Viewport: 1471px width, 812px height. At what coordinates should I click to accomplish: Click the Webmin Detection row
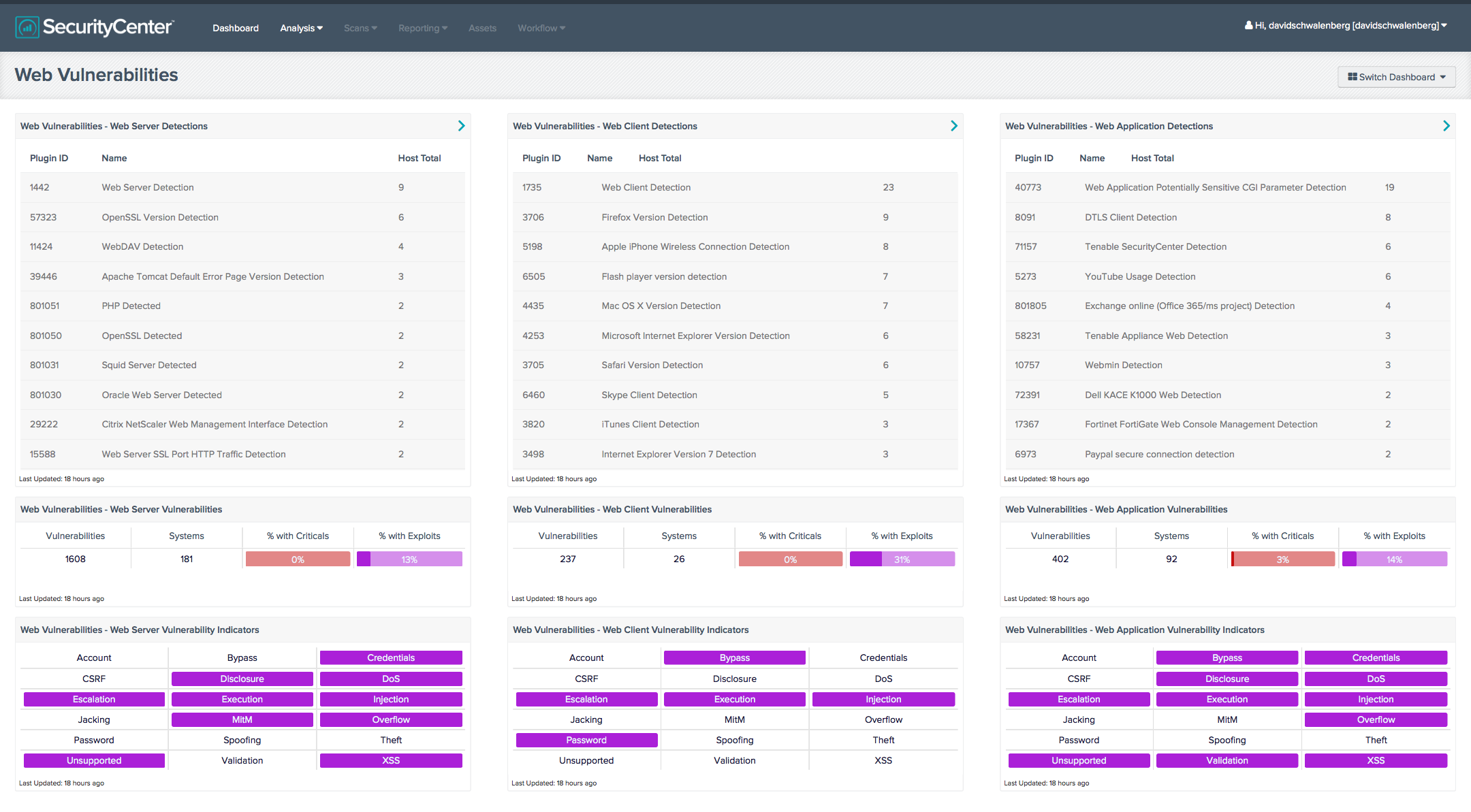(x=1228, y=365)
